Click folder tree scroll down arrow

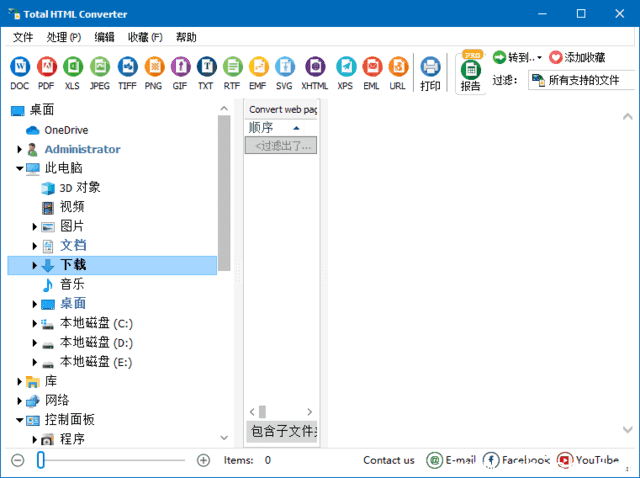[x=224, y=438]
